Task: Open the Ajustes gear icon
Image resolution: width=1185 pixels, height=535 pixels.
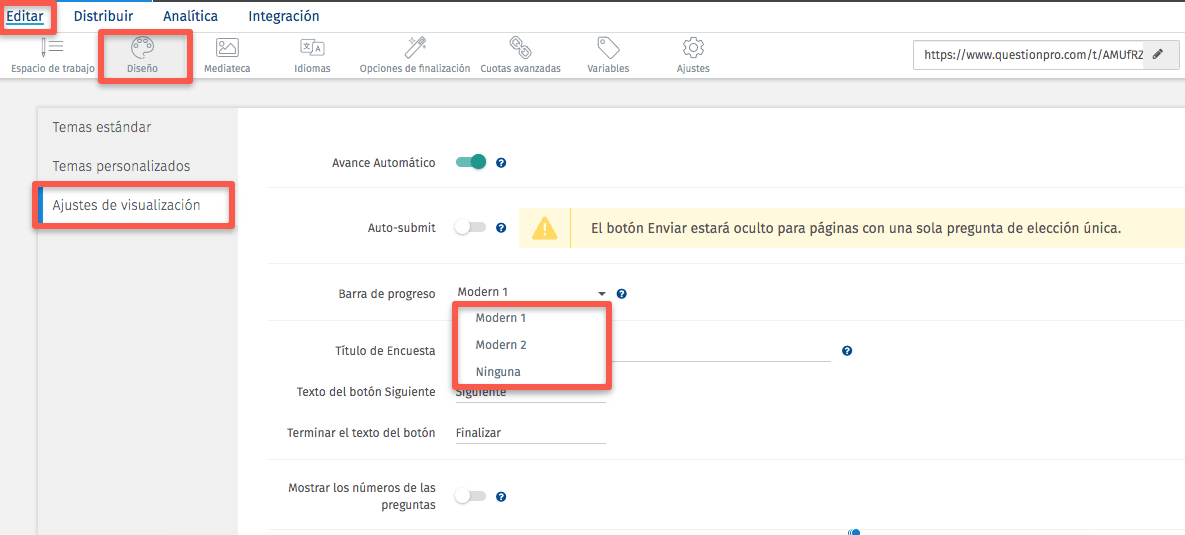Action: tap(693, 48)
